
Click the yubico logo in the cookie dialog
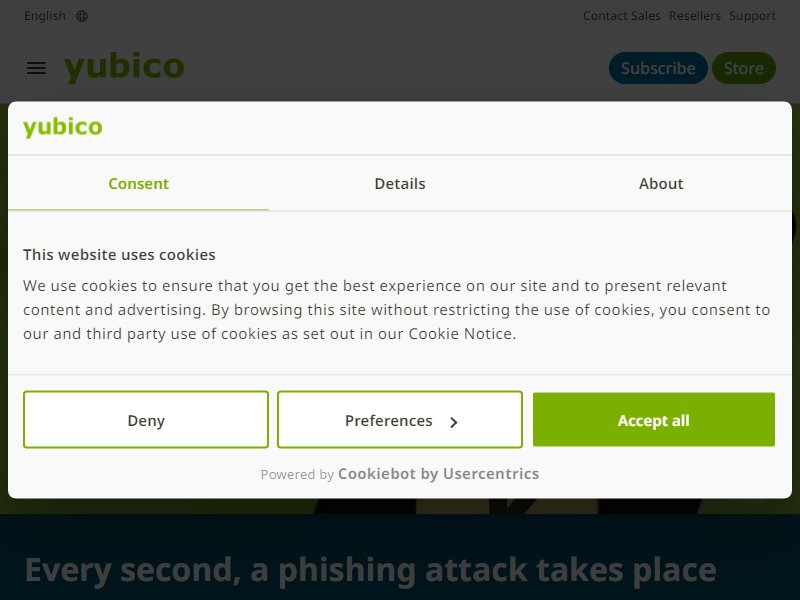(x=63, y=127)
